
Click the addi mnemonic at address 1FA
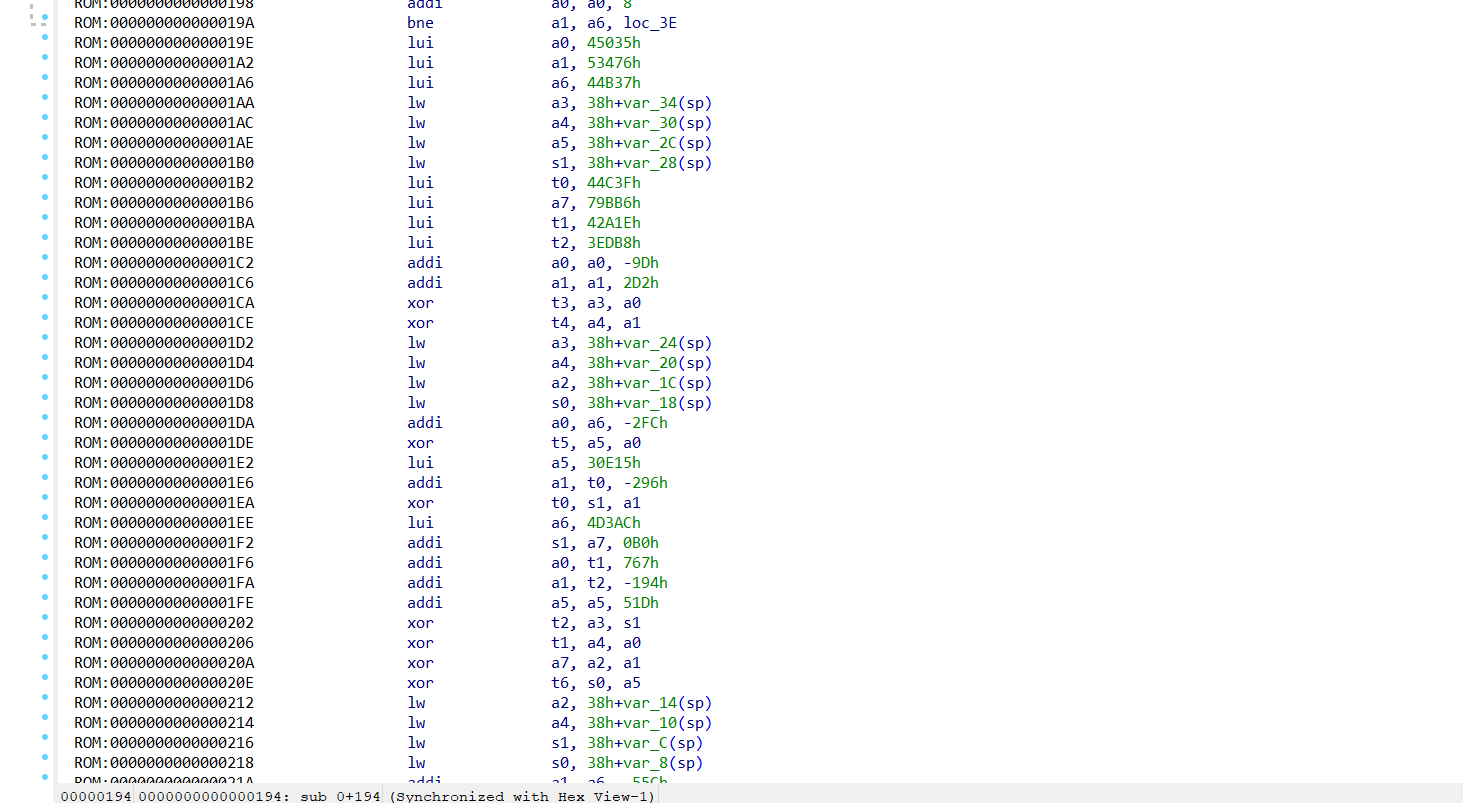click(x=424, y=583)
